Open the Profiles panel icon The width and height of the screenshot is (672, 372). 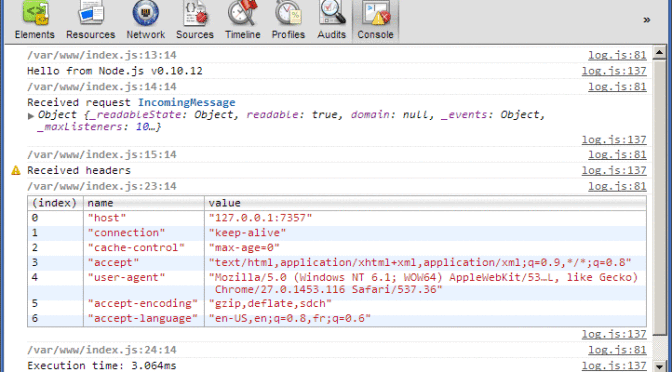pyautogui.click(x=288, y=13)
